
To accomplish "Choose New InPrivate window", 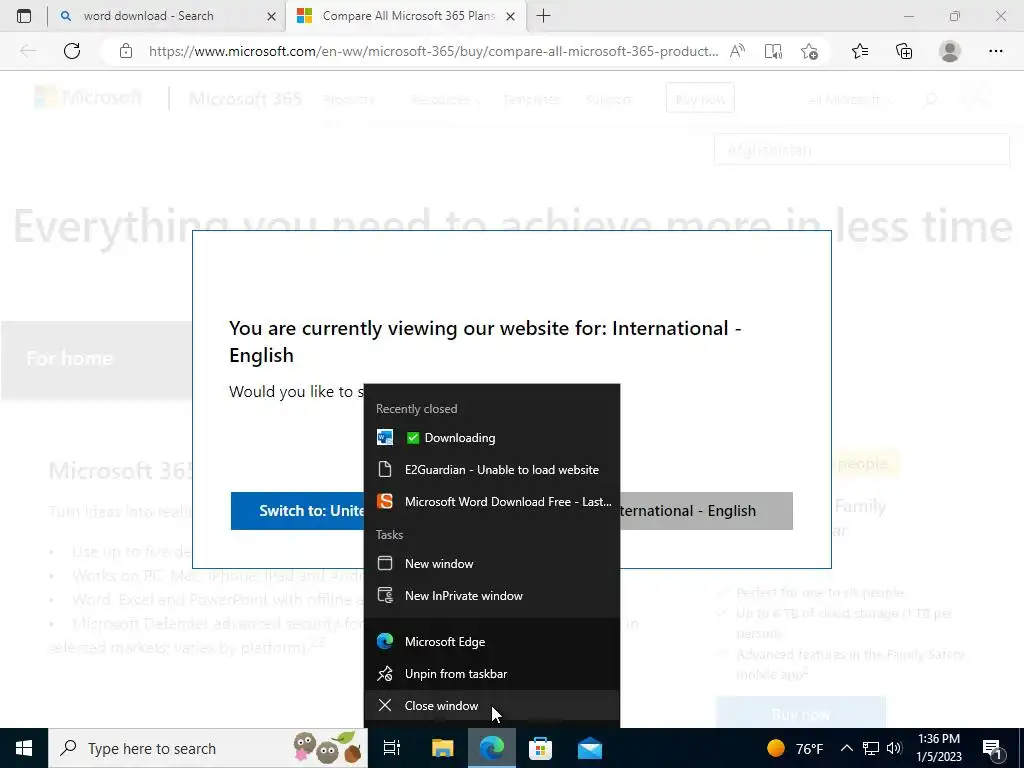I will pyautogui.click(x=491, y=596).
